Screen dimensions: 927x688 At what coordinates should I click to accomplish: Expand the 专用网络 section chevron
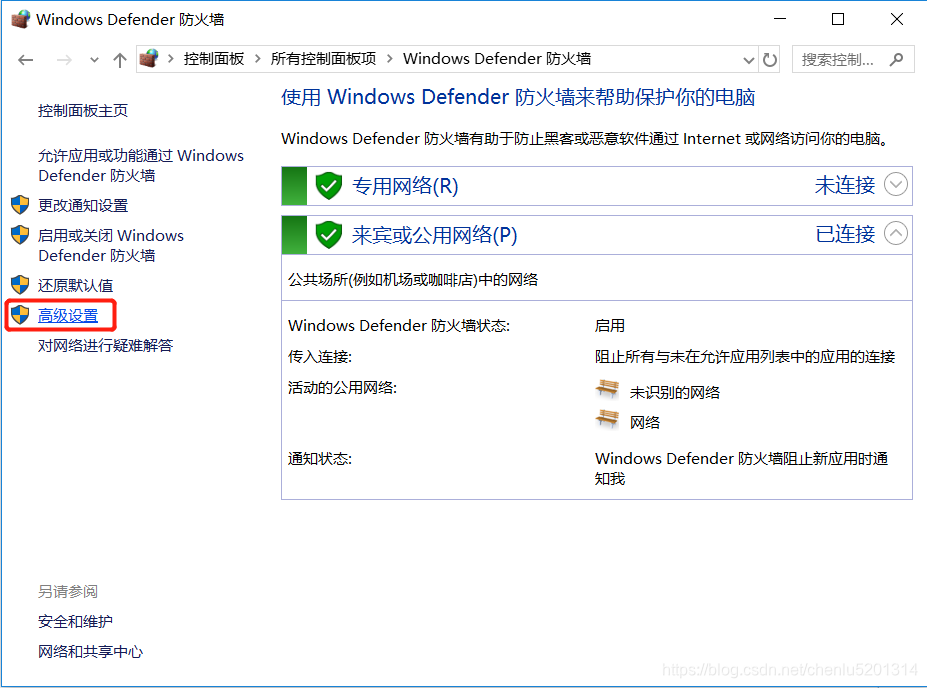896,184
